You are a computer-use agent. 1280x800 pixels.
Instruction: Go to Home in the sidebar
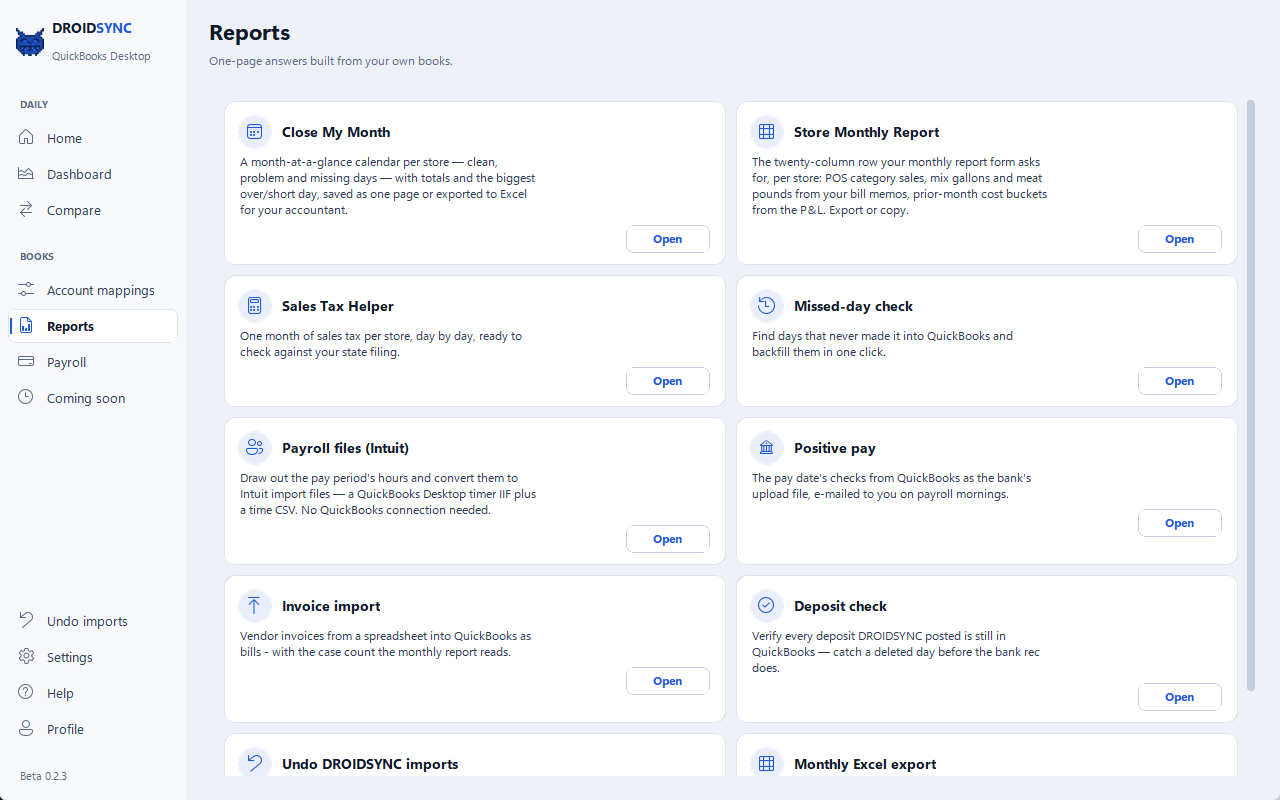(x=93, y=138)
